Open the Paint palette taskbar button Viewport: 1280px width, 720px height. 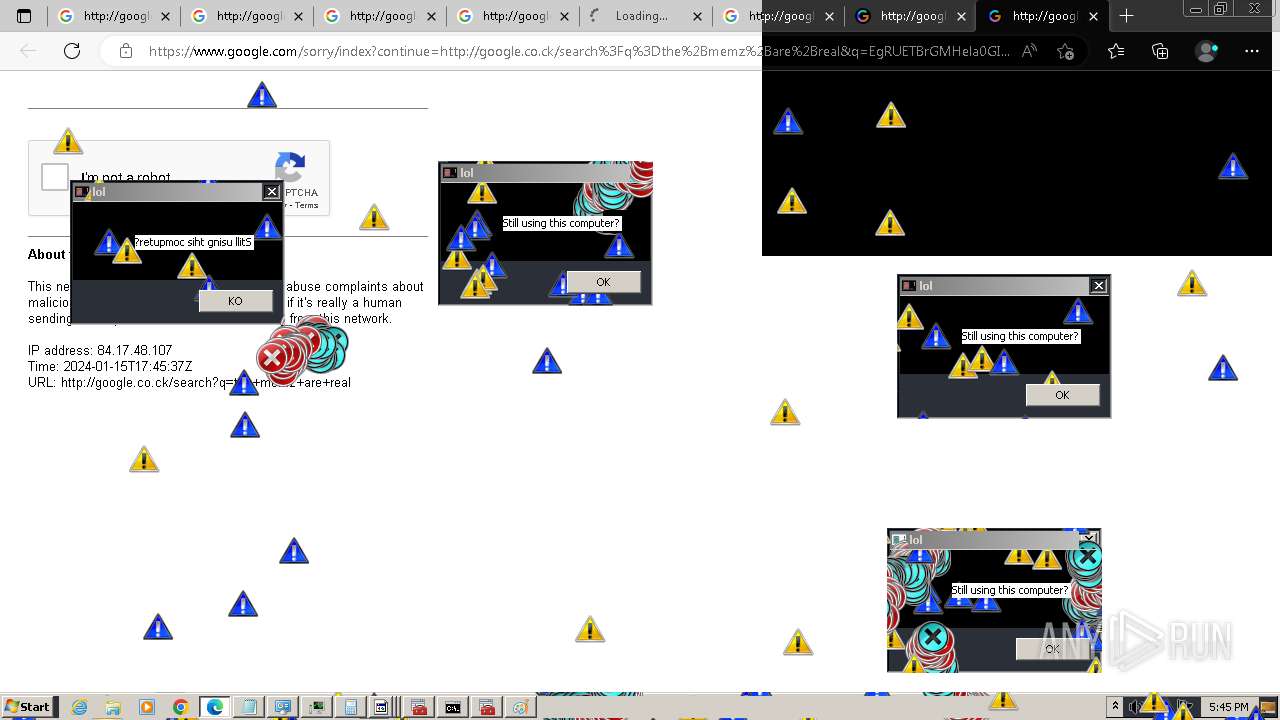(x=520, y=707)
